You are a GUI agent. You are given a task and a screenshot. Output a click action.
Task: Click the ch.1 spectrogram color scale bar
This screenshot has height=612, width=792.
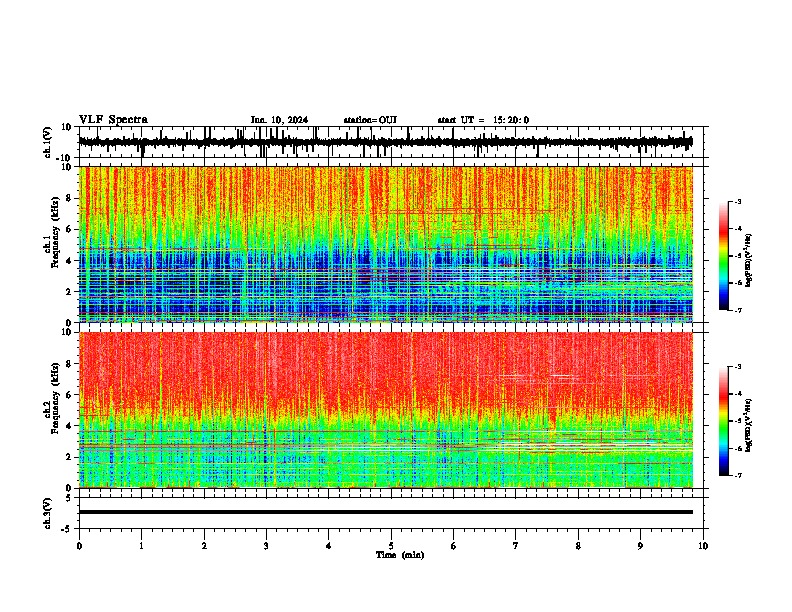(724, 256)
